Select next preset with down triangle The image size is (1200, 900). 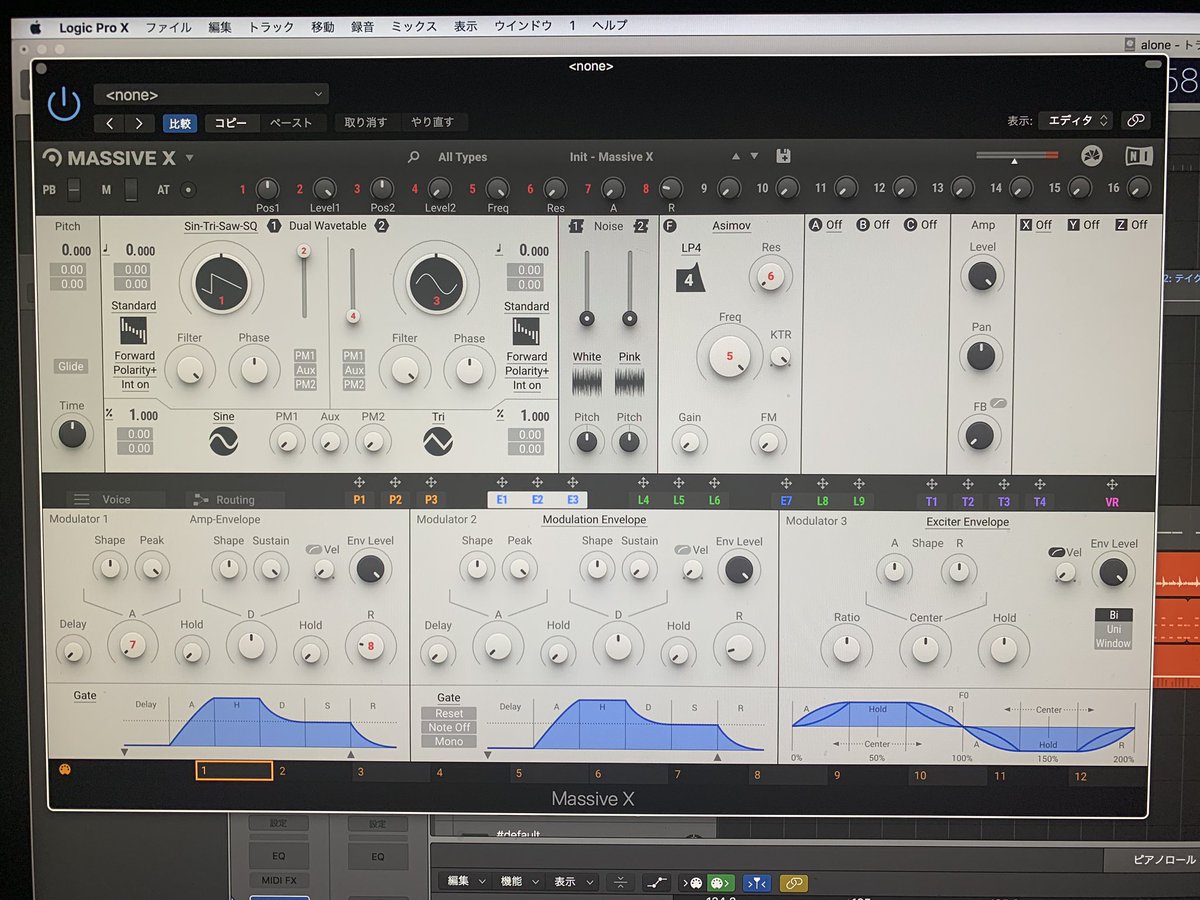pos(754,156)
